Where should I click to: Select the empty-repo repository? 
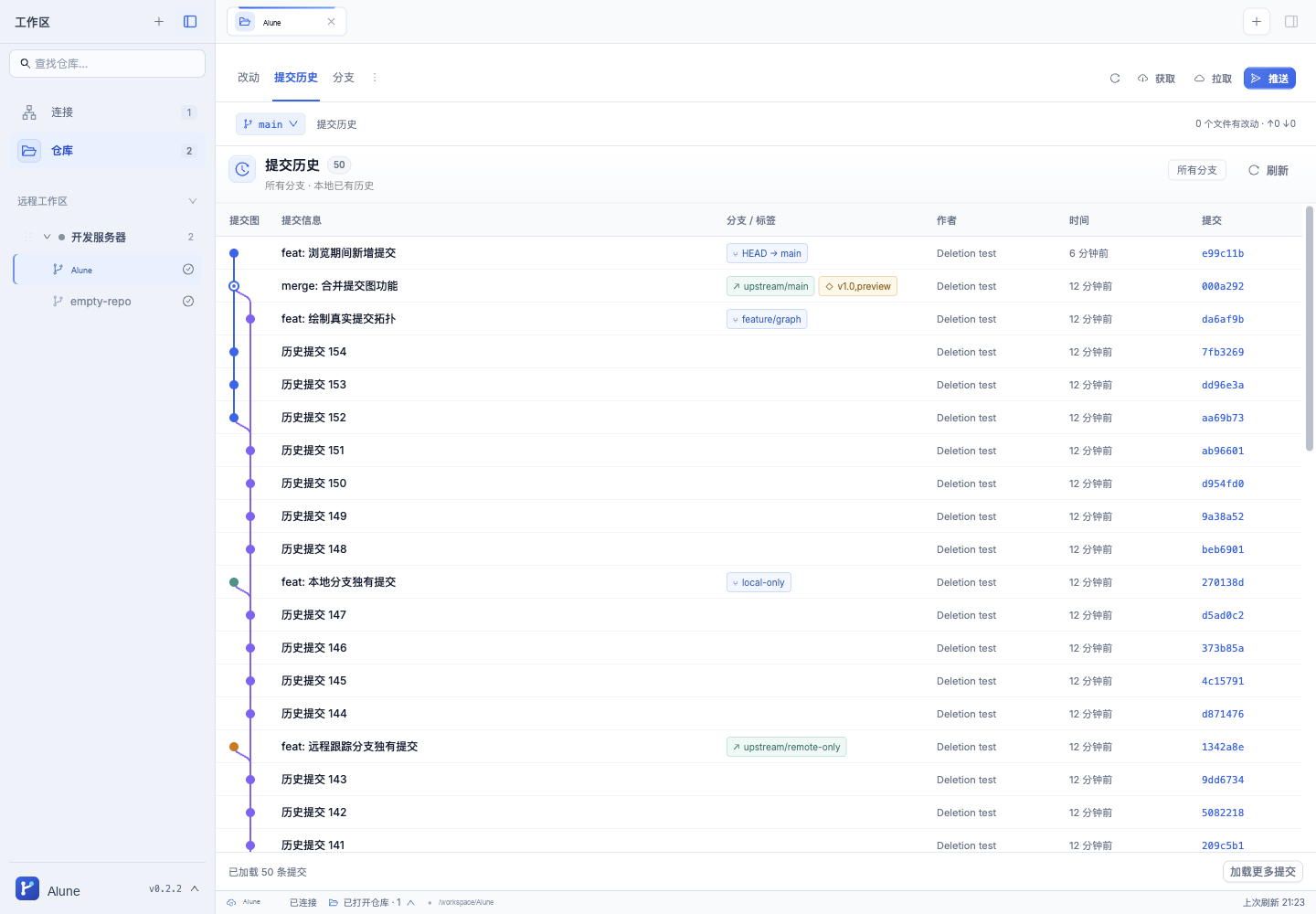(109, 302)
